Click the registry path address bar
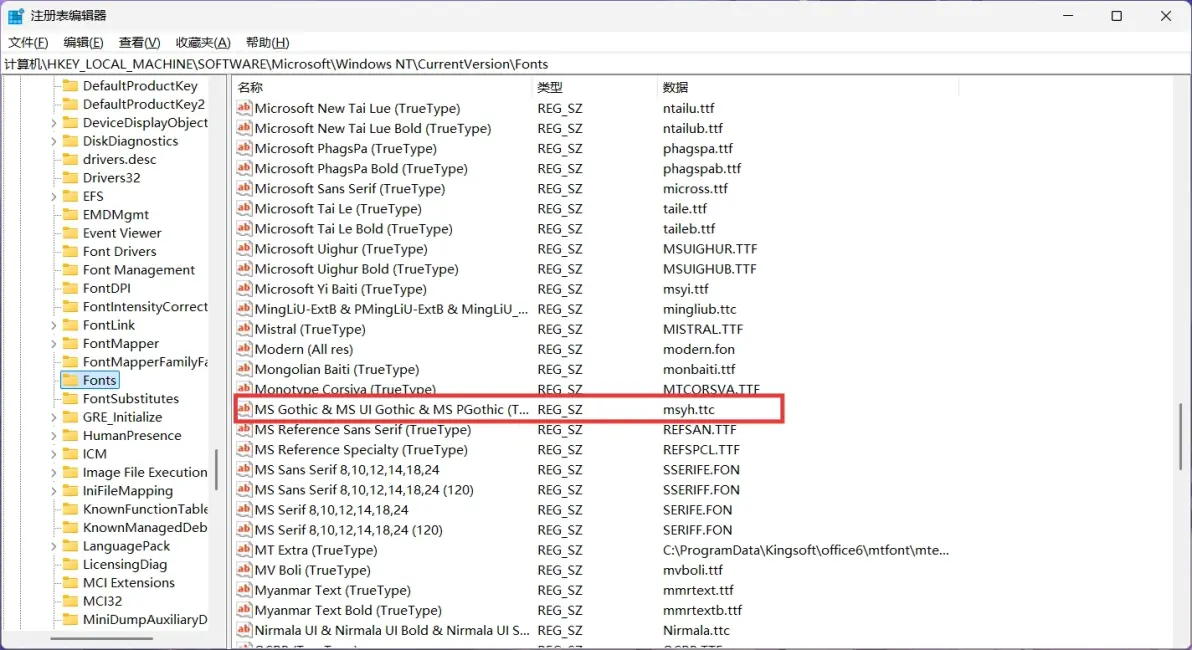This screenshot has width=1192, height=650. [x=596, y=64]
